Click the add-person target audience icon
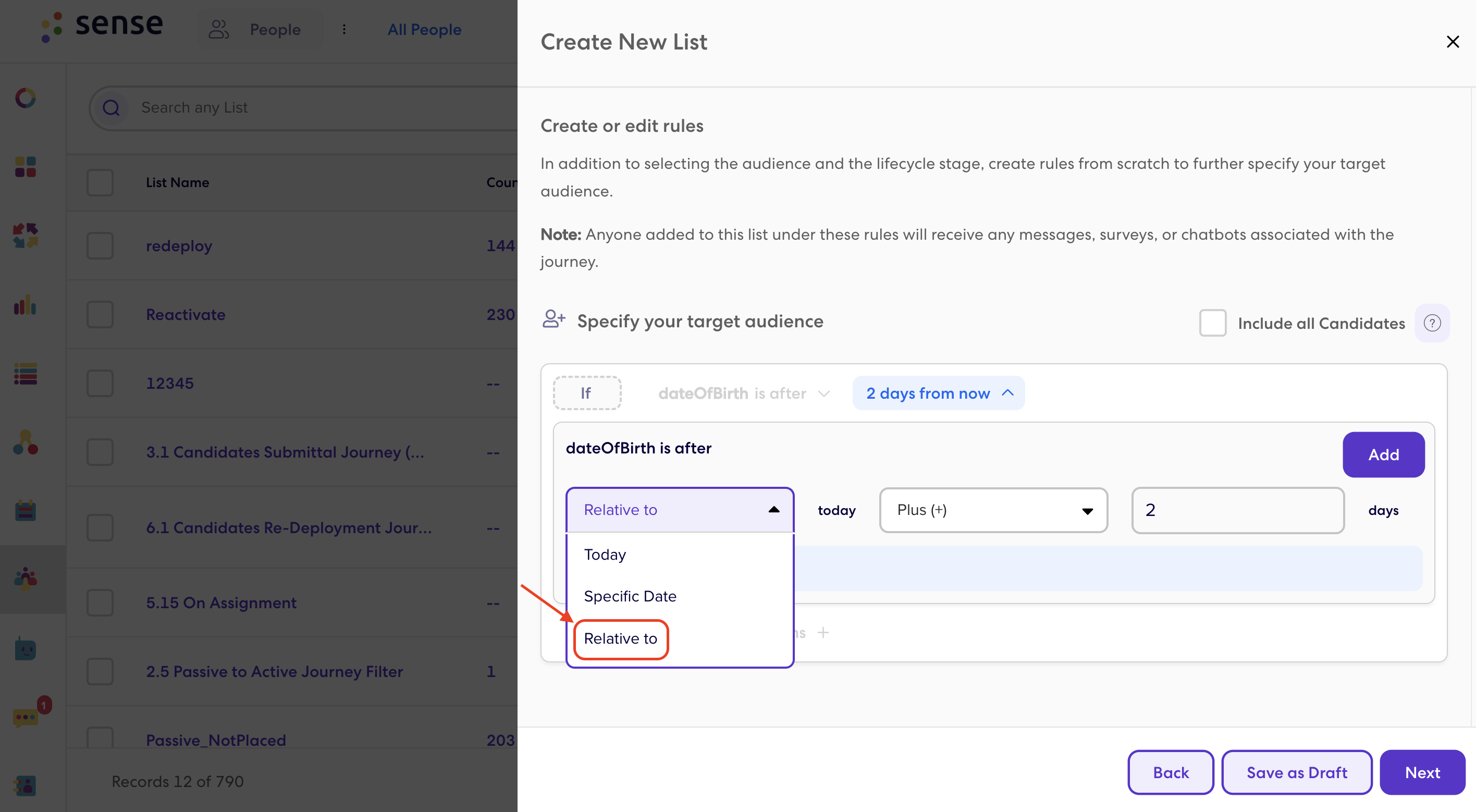Image resolution: width=1476 pixels, height=812 pixels. [554, 320]
